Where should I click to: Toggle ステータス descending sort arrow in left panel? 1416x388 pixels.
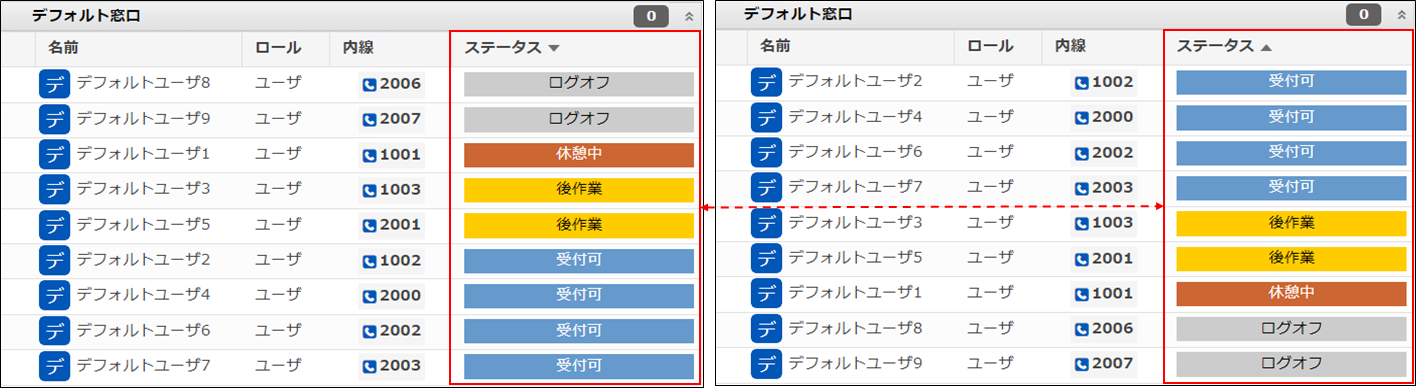[x=554, y=48]
